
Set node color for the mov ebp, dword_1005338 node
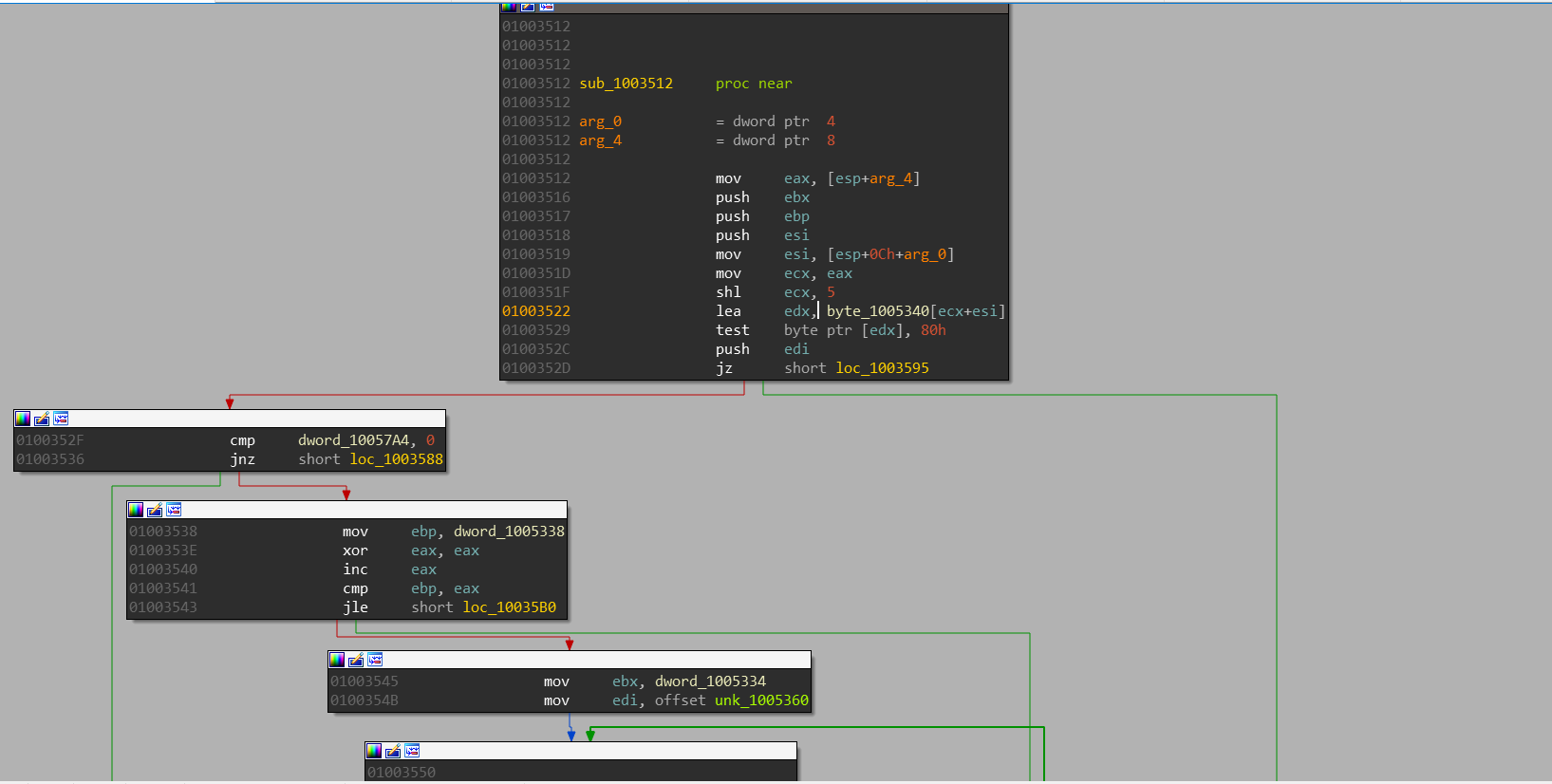click(136, 510)
